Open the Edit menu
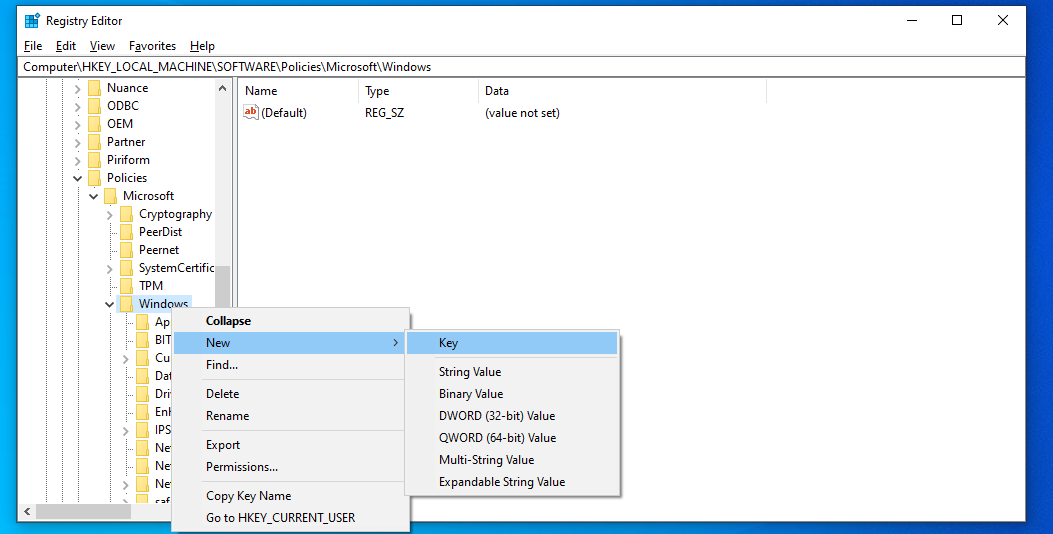Viewport: 1053px width, 534px height. 66,46
